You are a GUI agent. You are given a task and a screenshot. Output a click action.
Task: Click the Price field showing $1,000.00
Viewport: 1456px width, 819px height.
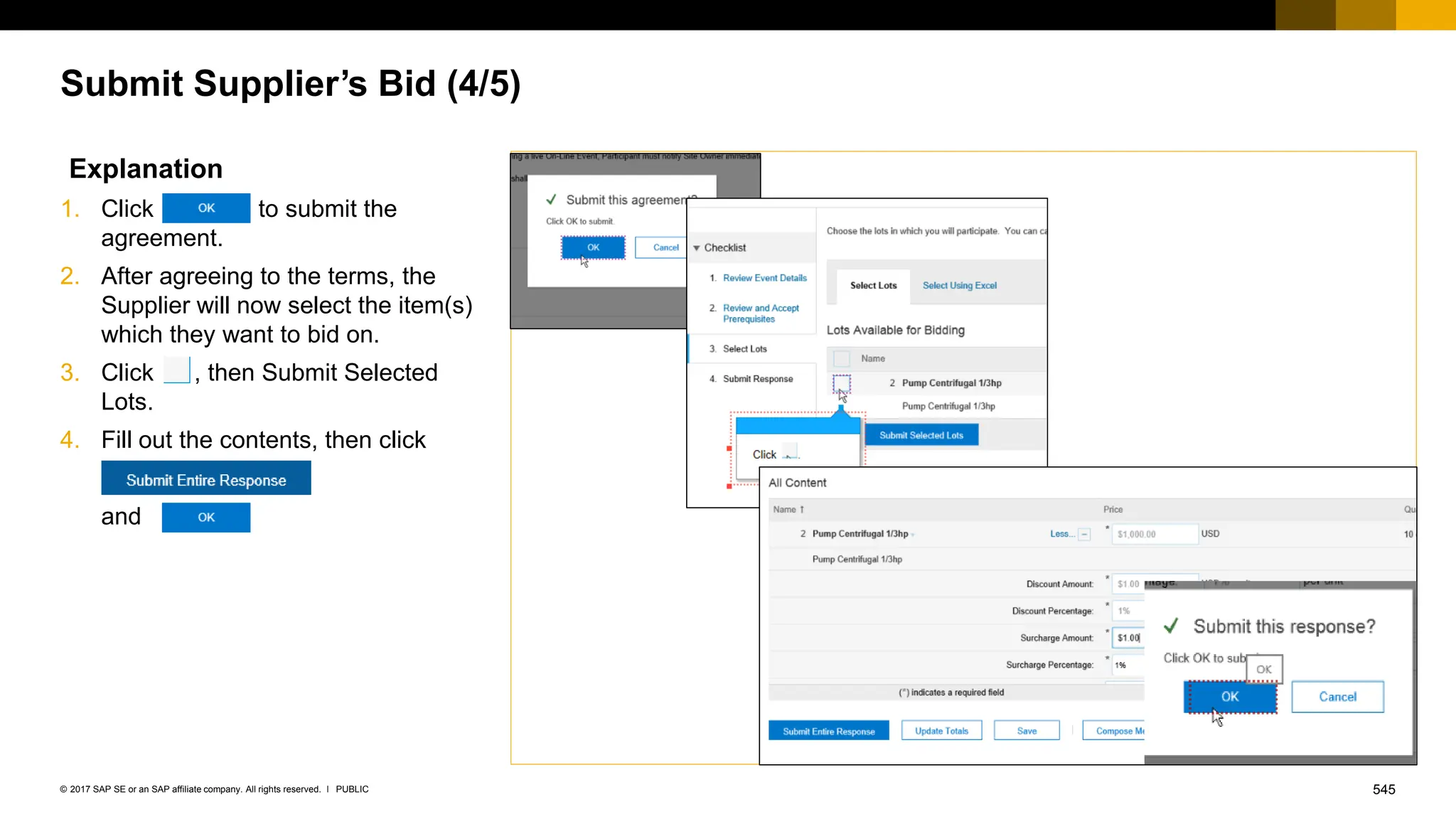pyautogui.click(x=1155, y=534)
